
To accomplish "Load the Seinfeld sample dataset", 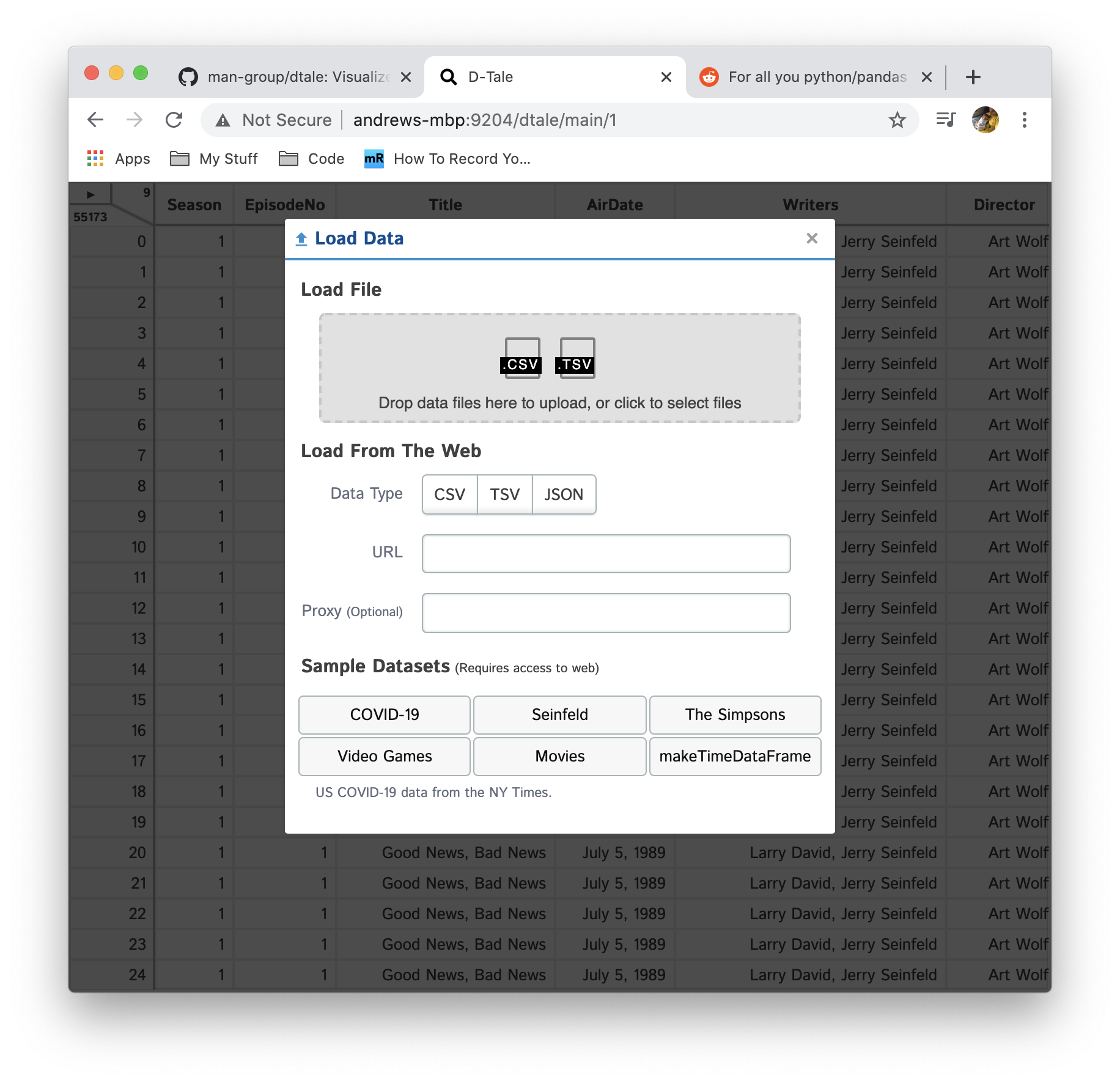I will pyautogui.click(x=560, y=715).
